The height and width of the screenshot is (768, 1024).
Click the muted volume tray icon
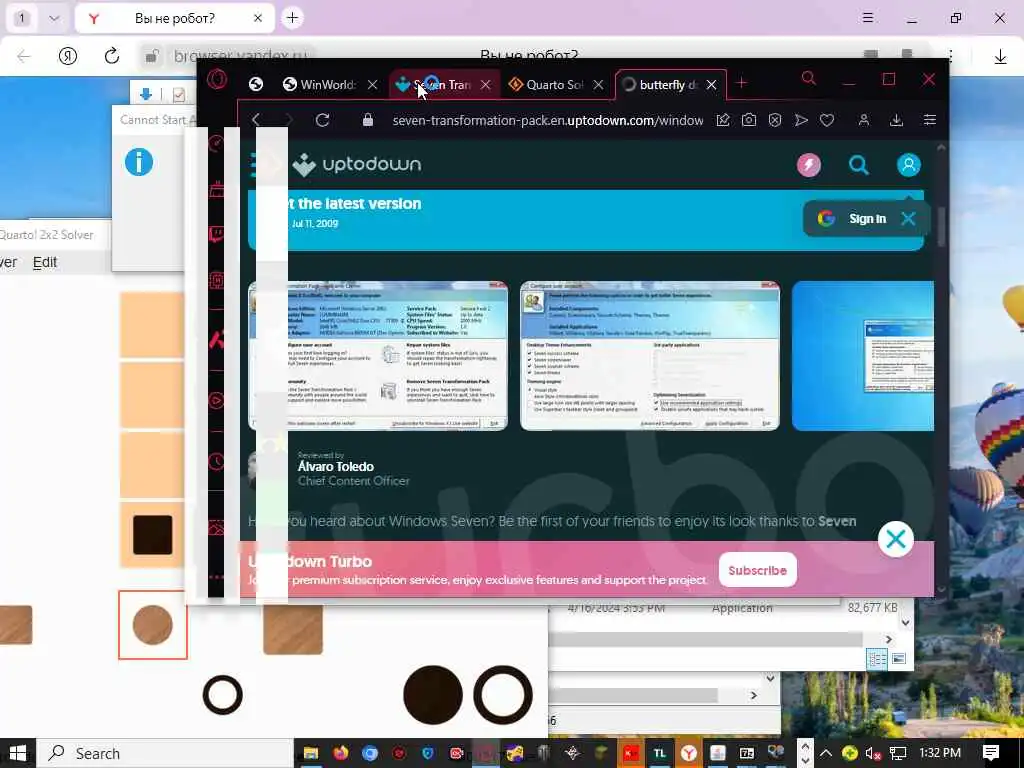tap(873, 753)
